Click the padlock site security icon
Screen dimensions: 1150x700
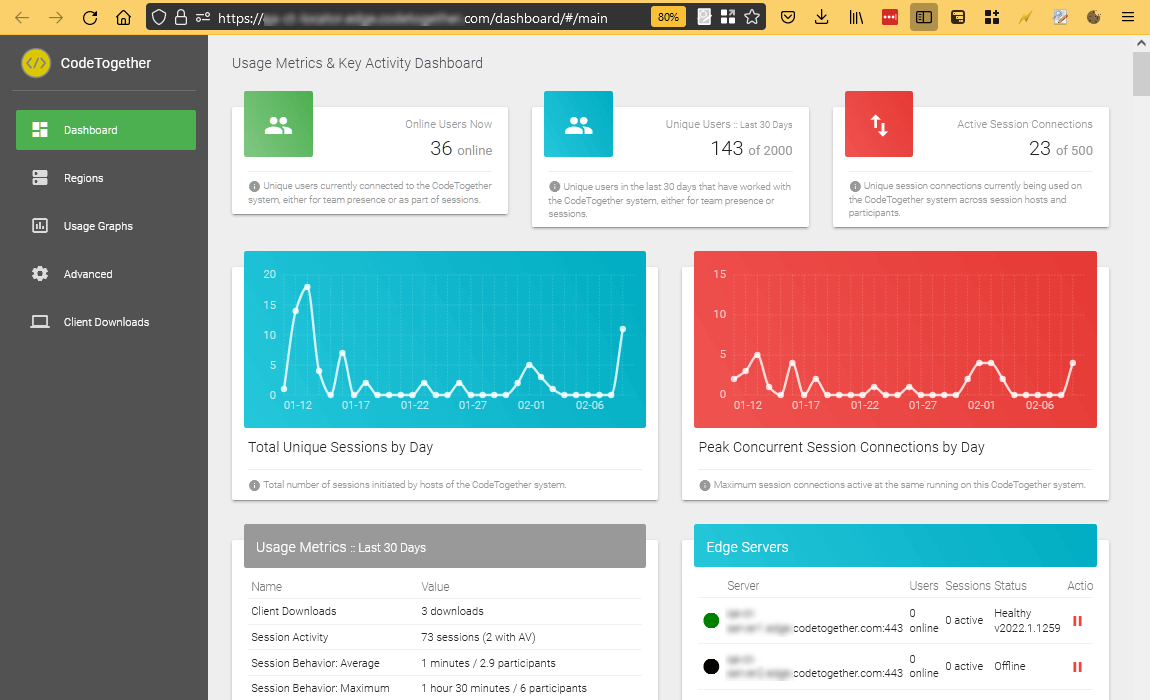click(x=180, y=18)
